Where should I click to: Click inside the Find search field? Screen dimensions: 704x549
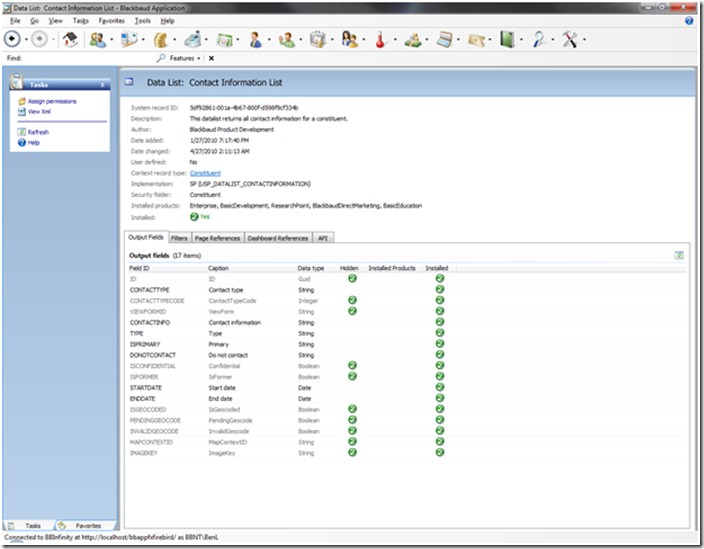pos(88,59)
